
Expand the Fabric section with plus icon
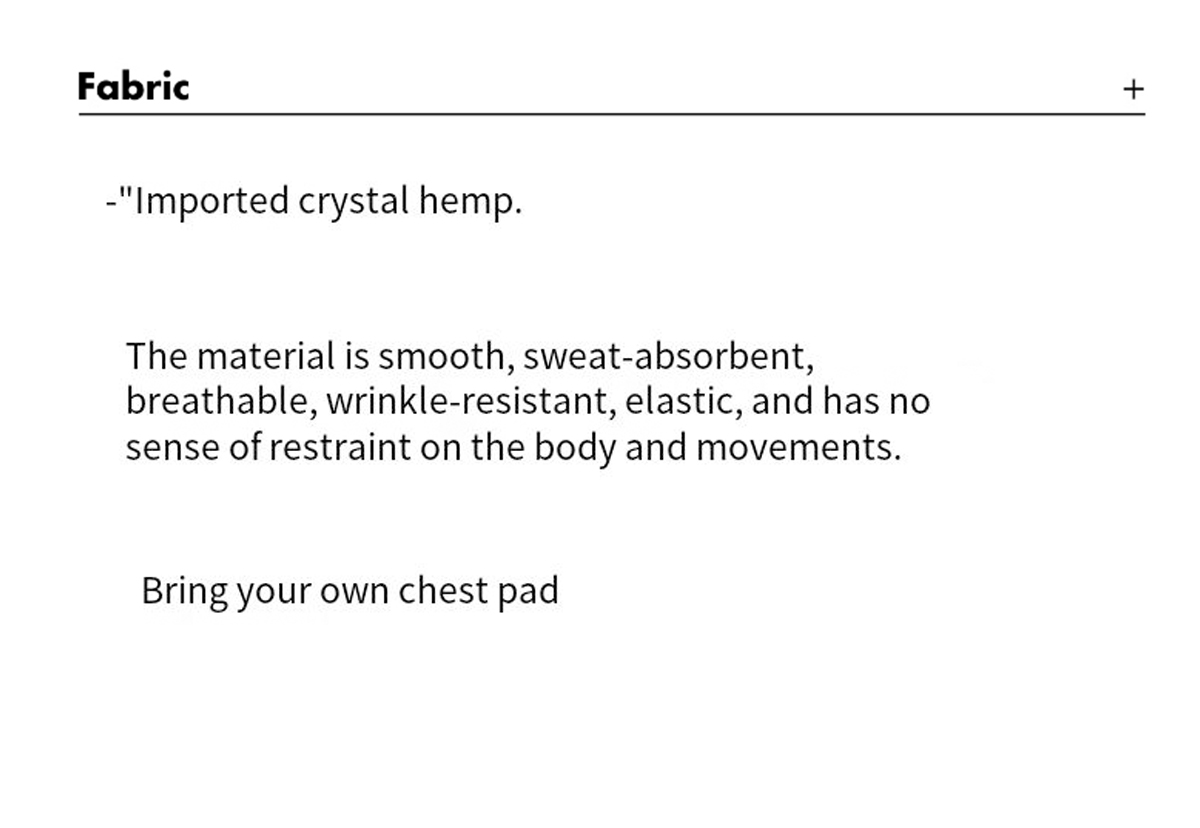point(1132,90)
